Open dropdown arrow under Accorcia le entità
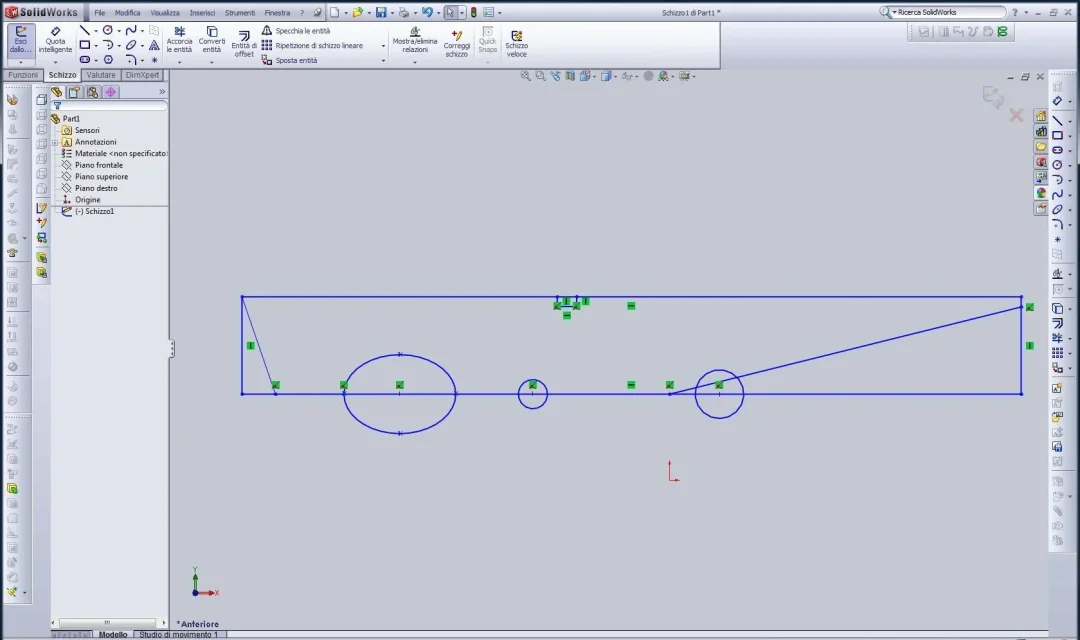This screenshot has height=640, width=1080. point(179,62)
